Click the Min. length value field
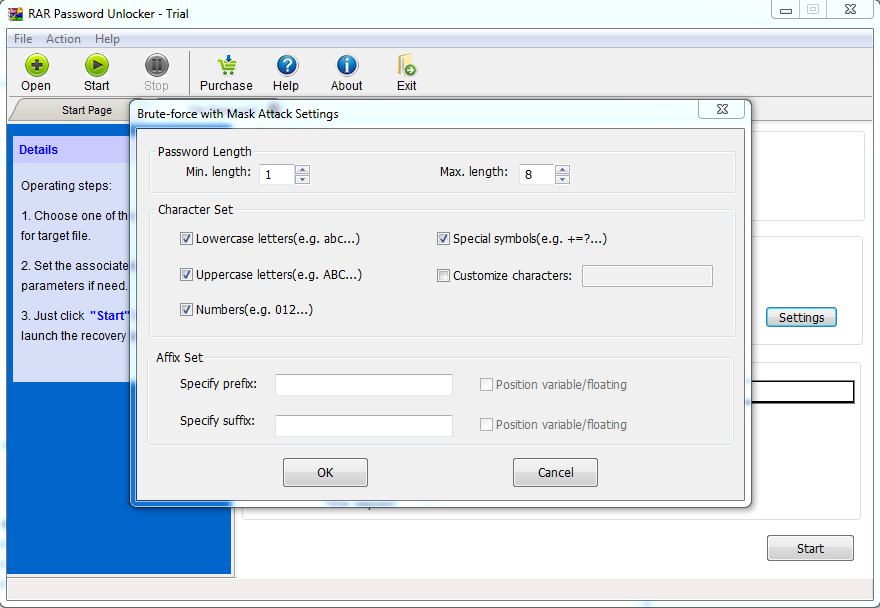Screen dimensions: 880x608 [x=277, y=175]
